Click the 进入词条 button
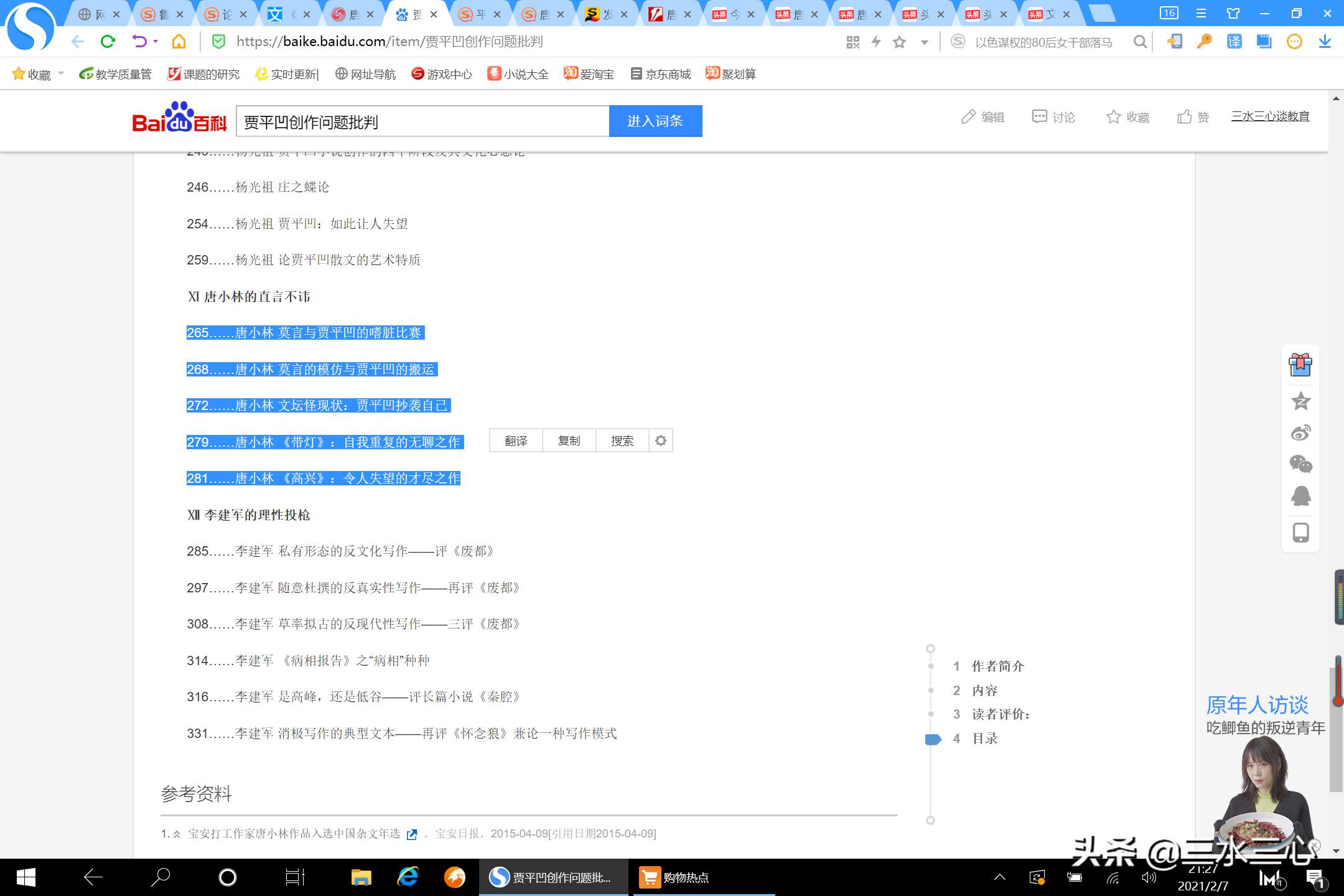This screenshot has width=1344, height=896. [655, 121]
